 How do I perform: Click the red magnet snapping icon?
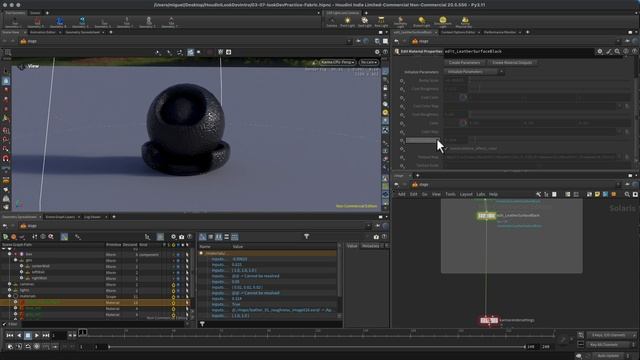[x=6, y=158]
